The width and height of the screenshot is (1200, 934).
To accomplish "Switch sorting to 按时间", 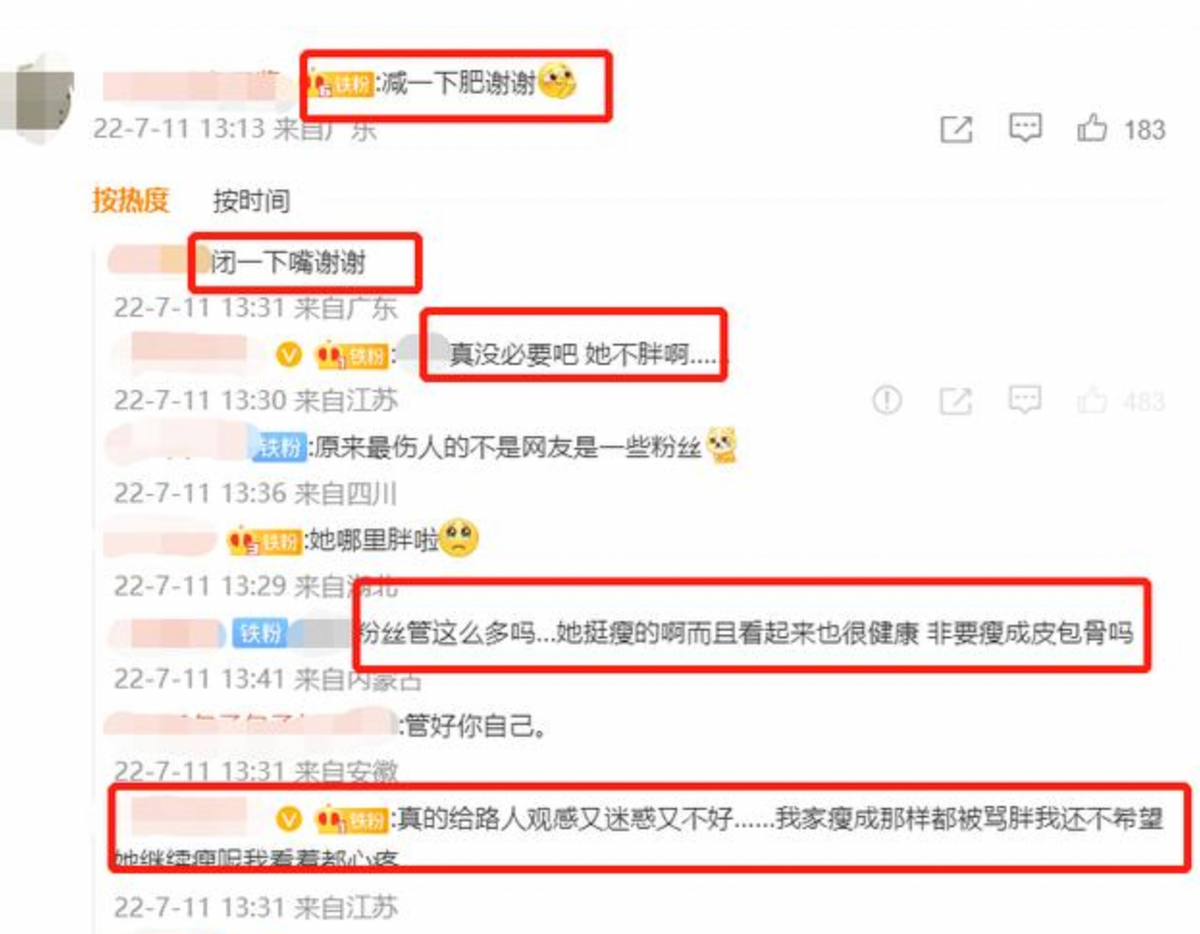I will (x=251, y=201).
